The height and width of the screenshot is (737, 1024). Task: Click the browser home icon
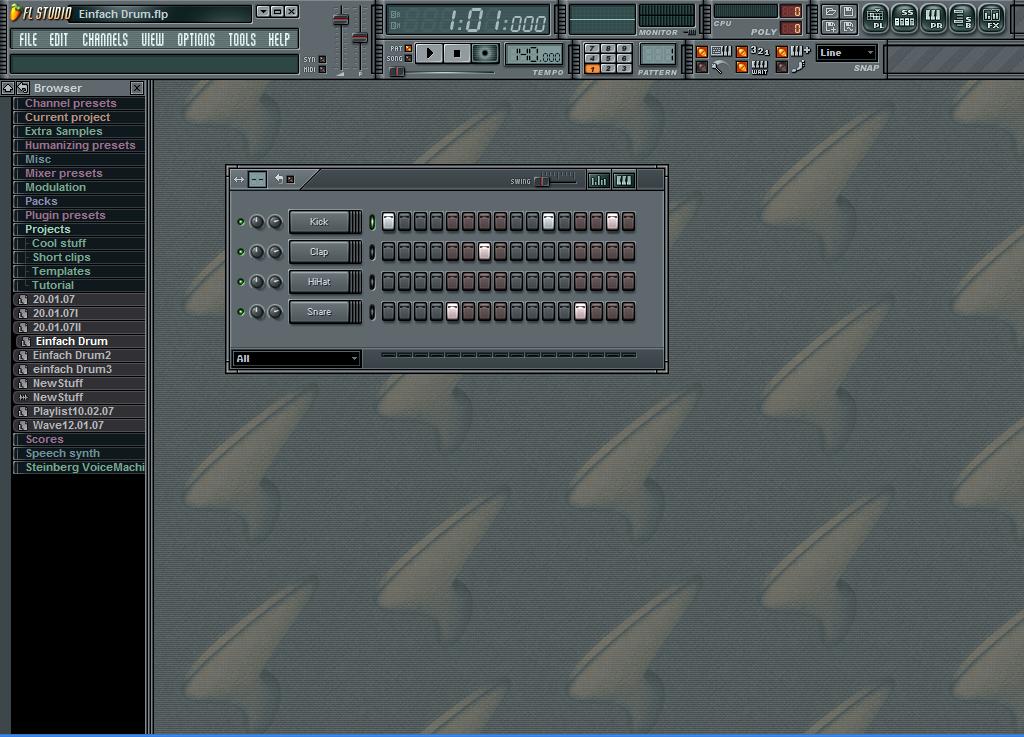point(8,87)
